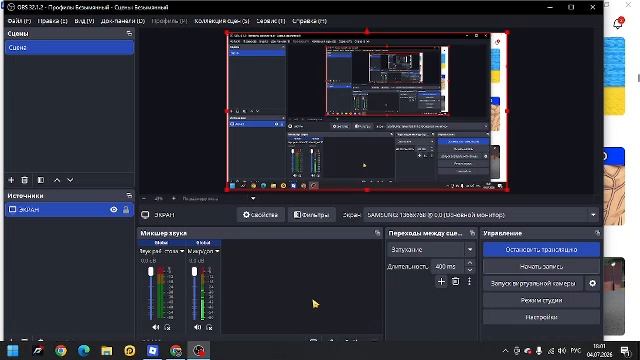Open Microsoft Edge from taskbar
640x360 pixels.
pyautogui.click(x=84, y=351)
